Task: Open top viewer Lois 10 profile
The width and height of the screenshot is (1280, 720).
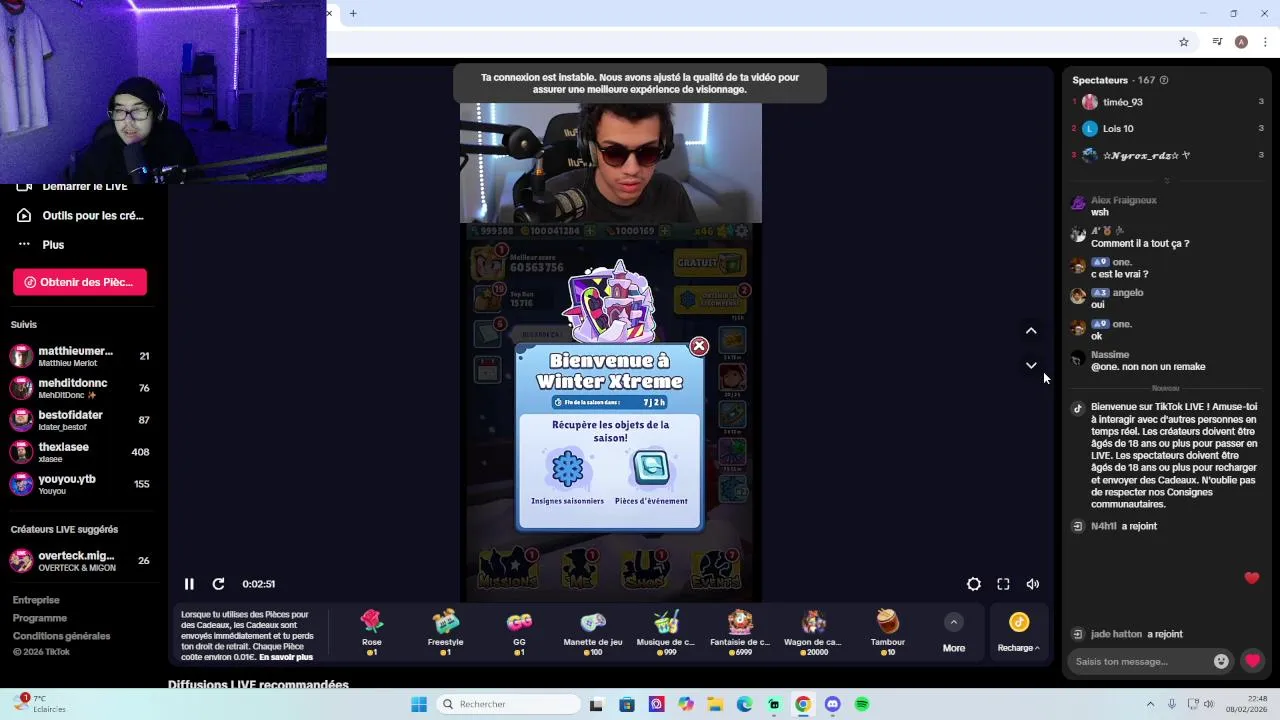Action: [1117, 128]
